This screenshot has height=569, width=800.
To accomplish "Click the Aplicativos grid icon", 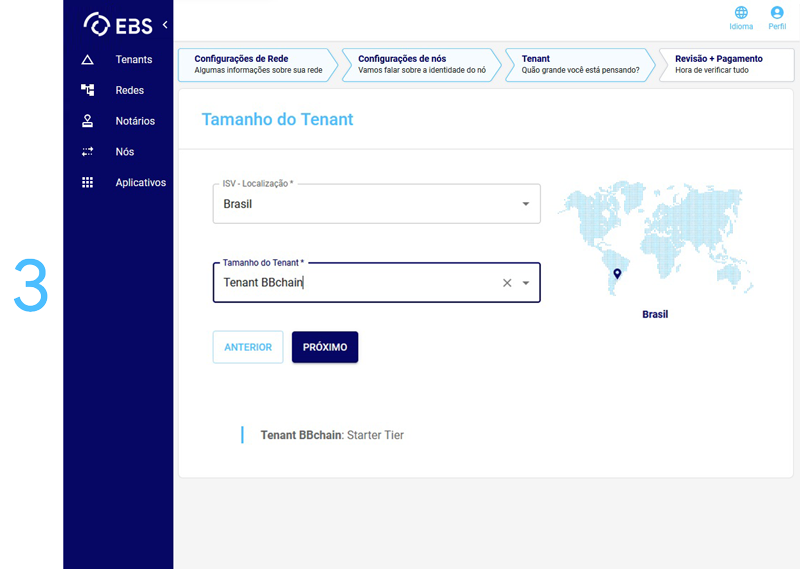I will pos(87,183).
